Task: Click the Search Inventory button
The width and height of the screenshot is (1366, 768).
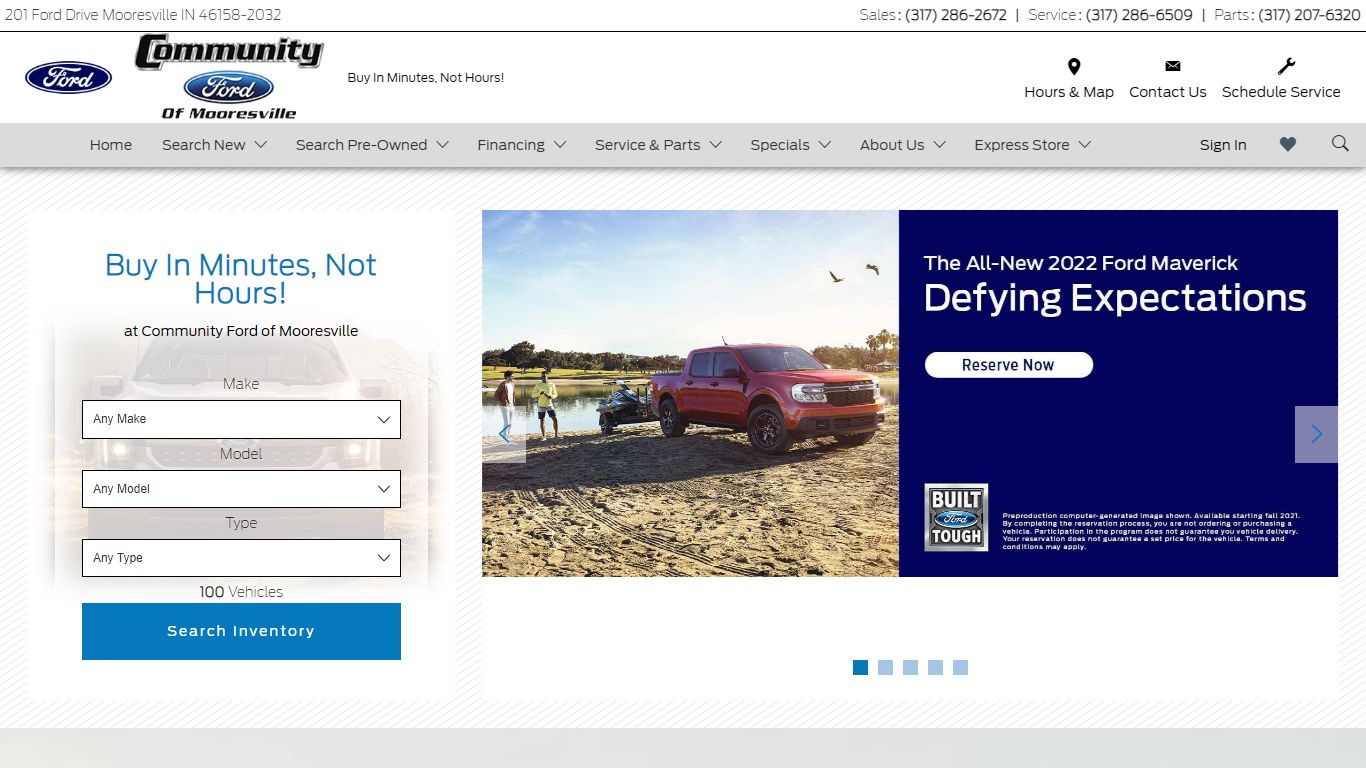Action: (x=241, y=631)
